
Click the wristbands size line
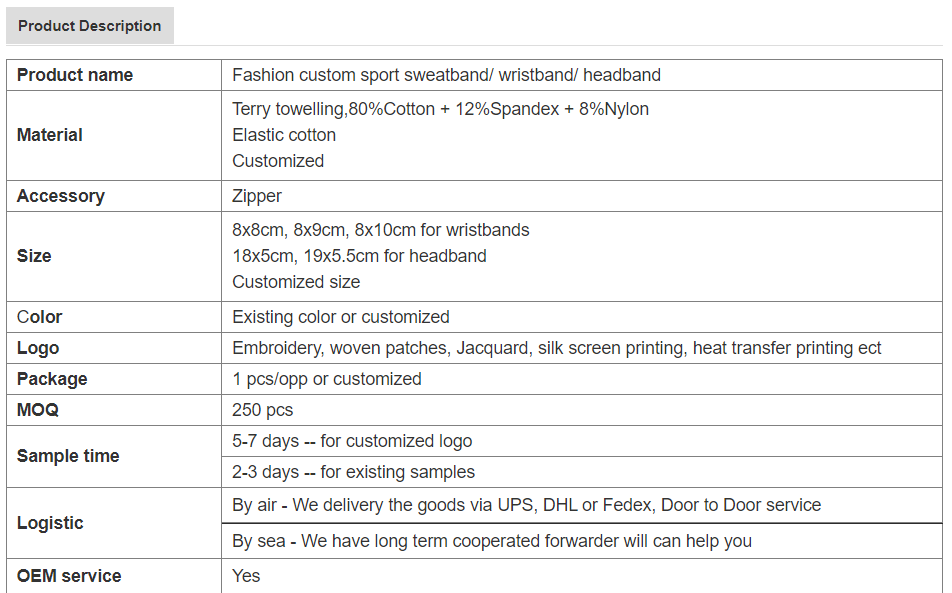(x=381, y=230)
